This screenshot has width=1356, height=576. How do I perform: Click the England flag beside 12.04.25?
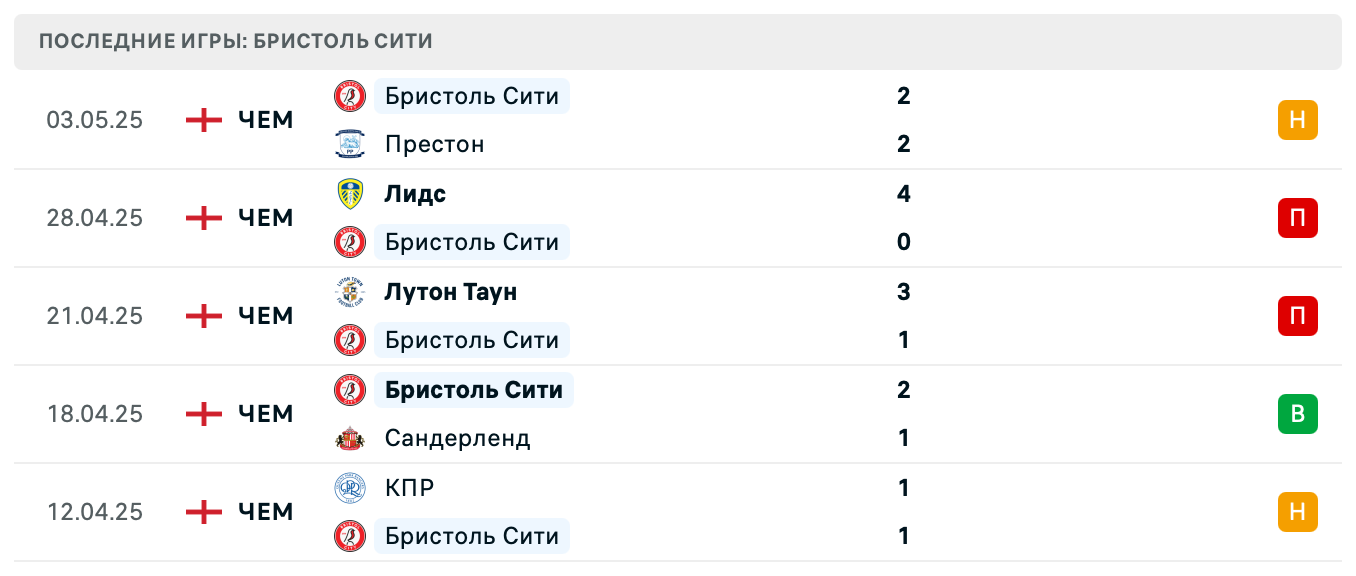tap(203, 512)
